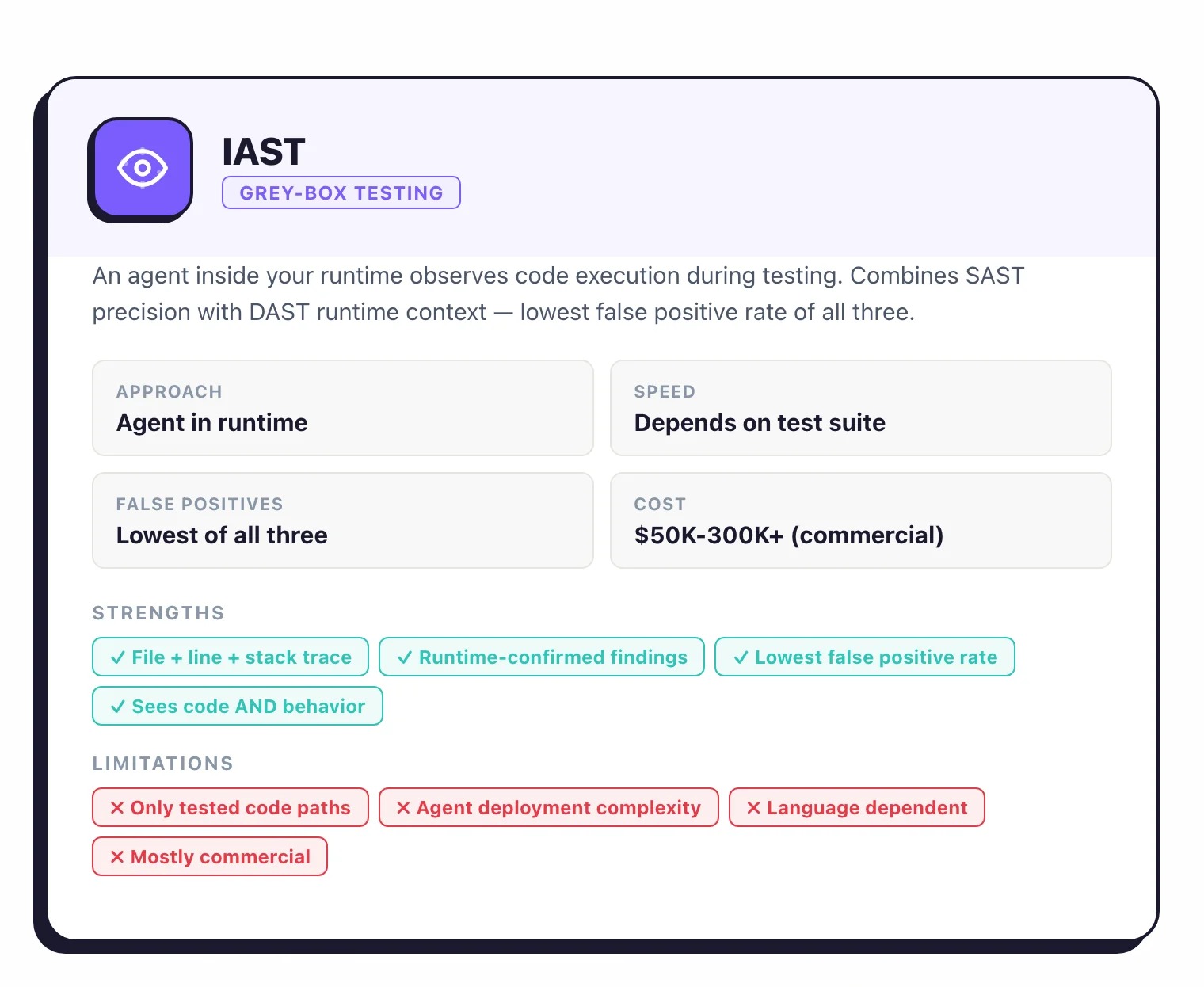Toggle the Runtime-confirmed findings strength
Image resolution: width=1204 pixels, height=987 pixels.
coord(541,657)
